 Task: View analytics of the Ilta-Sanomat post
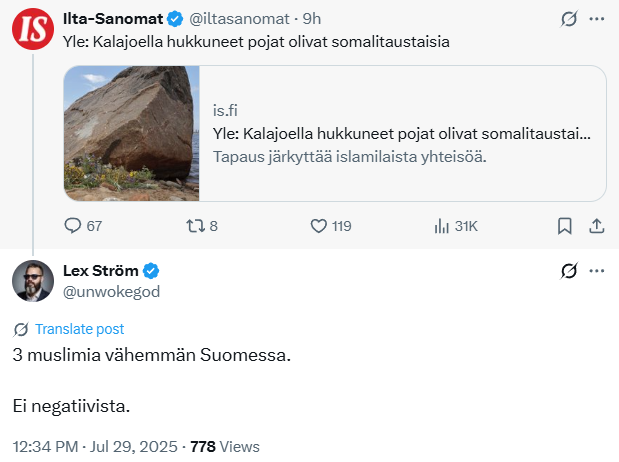(x=441, y=226)
